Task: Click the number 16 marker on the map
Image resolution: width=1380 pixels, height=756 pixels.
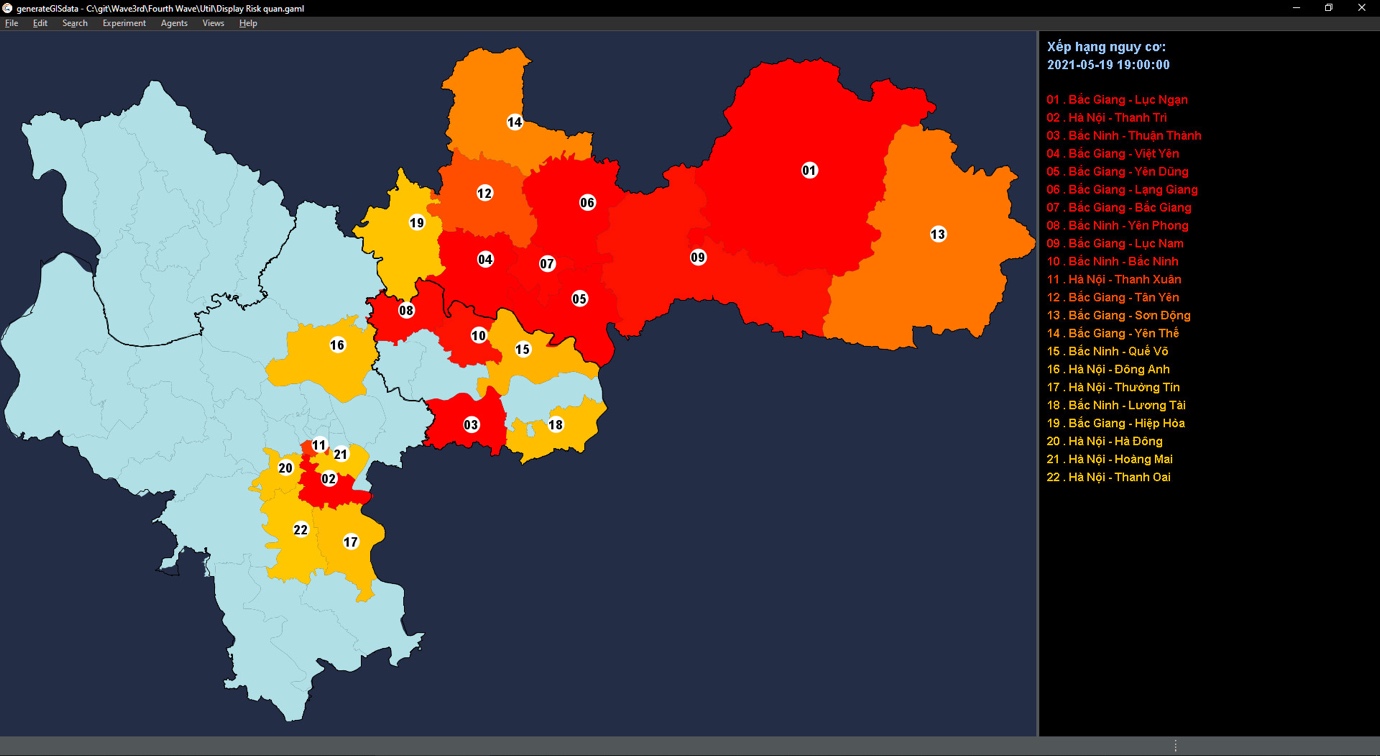Action: pyautogui.click(x=337, y=345)
